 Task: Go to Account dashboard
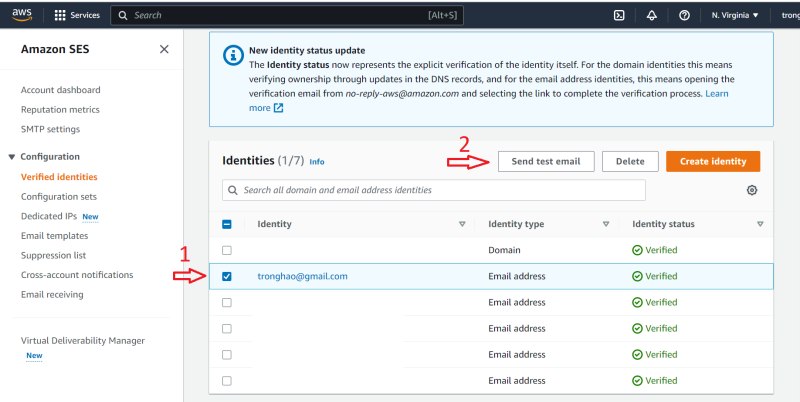61,90
